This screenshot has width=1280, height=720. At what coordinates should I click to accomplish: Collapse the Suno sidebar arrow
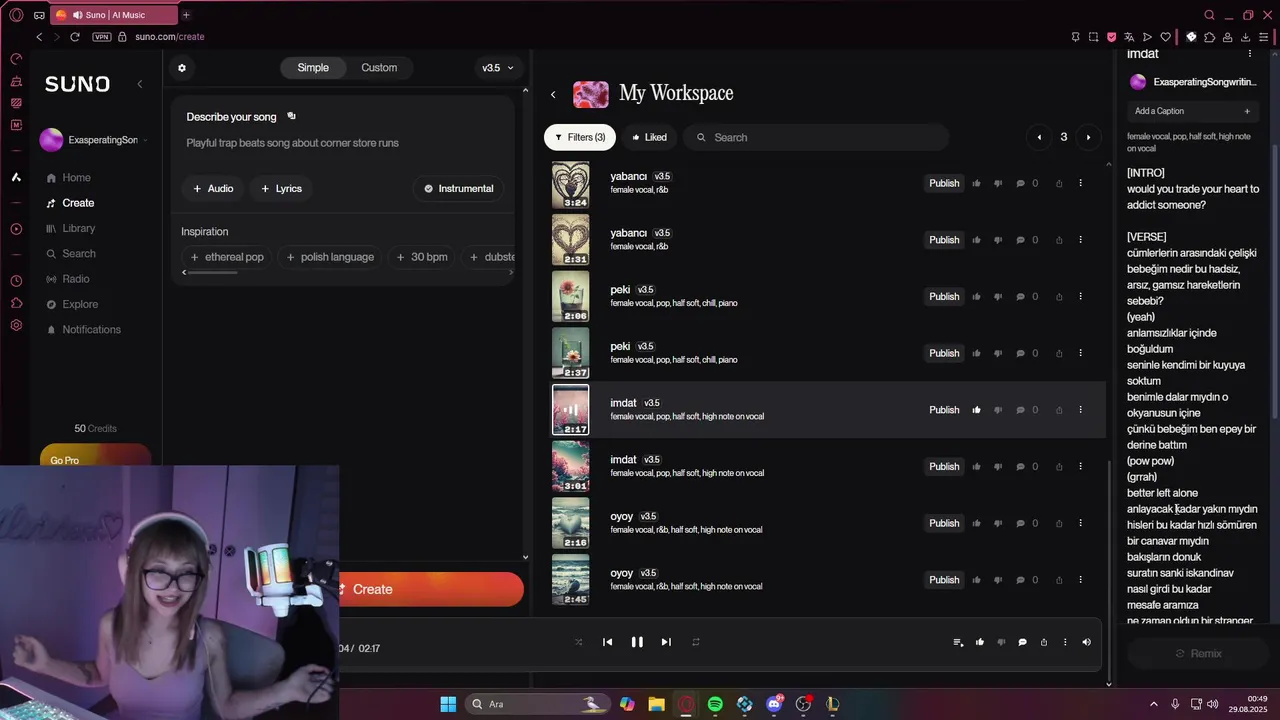coord(140,84)
